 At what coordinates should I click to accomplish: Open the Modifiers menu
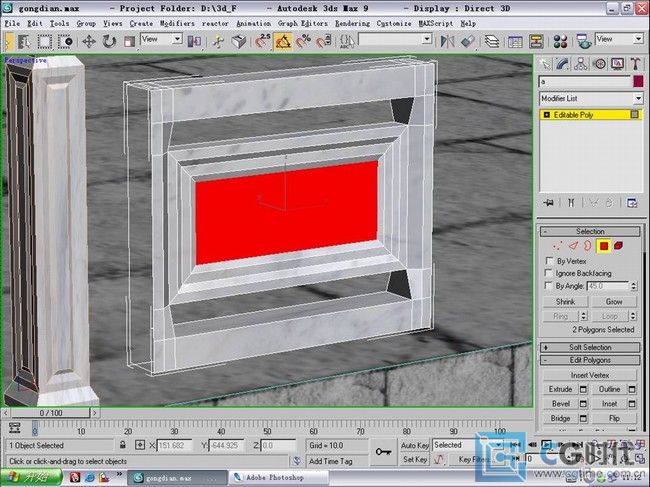tap(177, 24)
